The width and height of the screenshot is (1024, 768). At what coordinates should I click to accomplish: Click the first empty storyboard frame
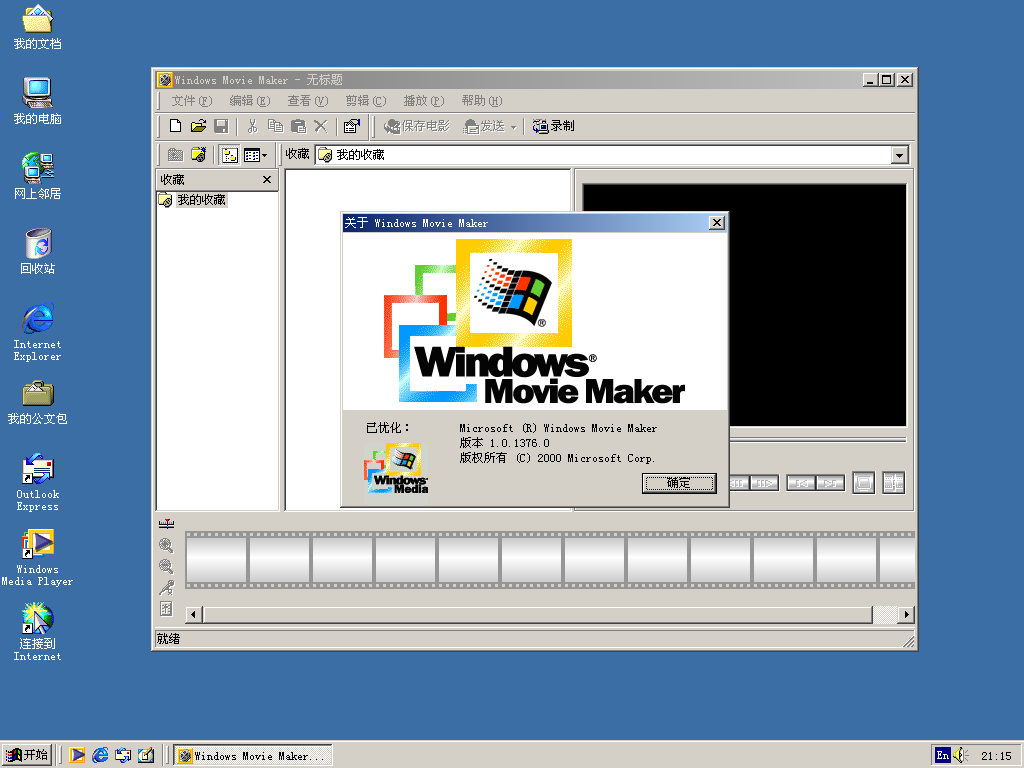216,560
